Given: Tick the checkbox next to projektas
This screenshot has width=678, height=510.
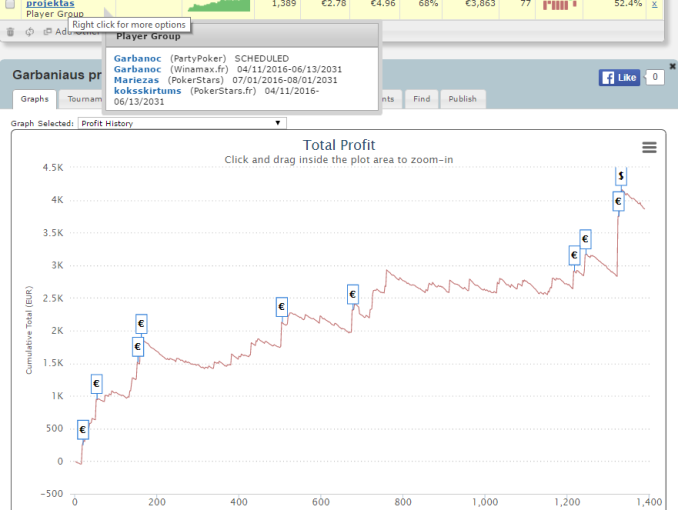Looking at the screenshot, I should 11,5.
